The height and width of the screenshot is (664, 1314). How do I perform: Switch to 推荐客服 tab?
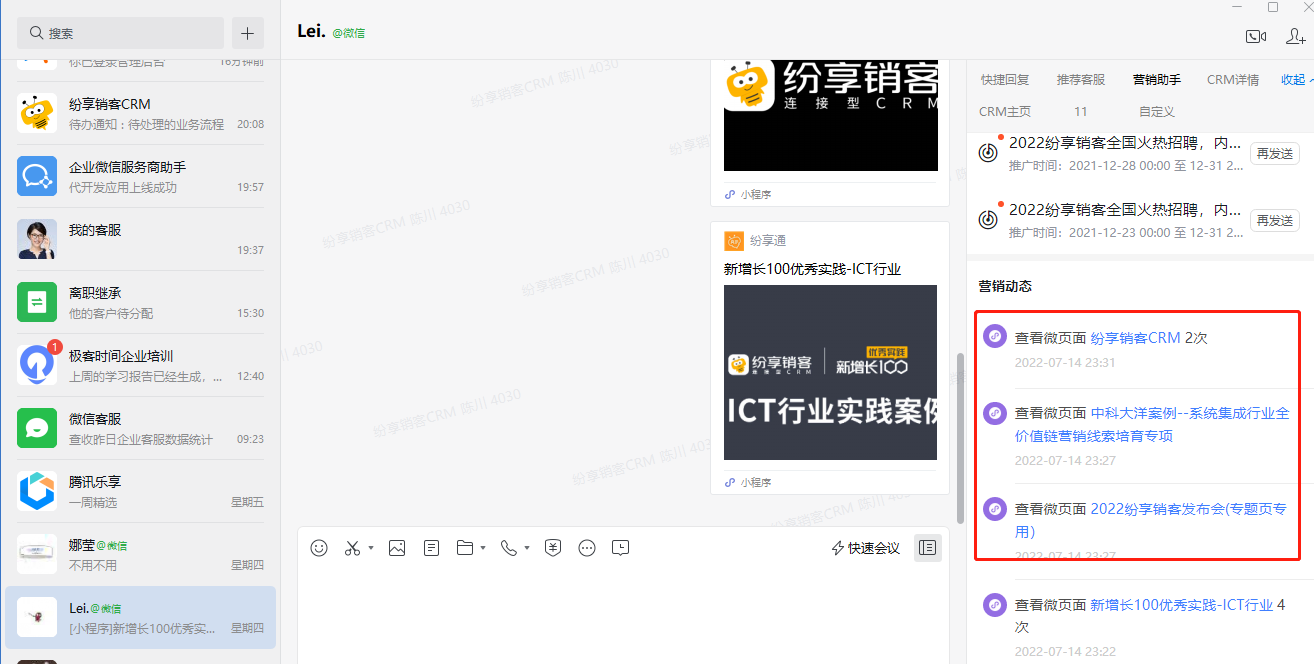pyautogui.click(x=1081, y=80)
